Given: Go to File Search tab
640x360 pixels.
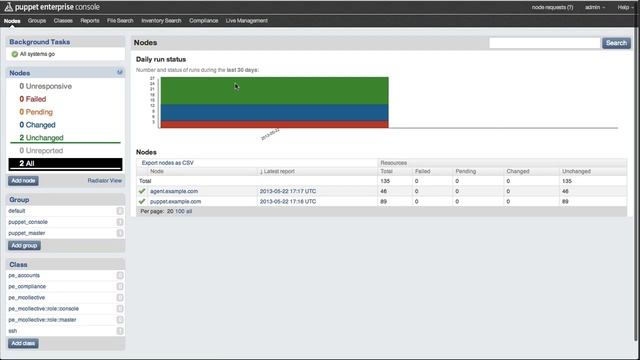Looking at the screenshot, I should pyautogui.click(x=120, y=21).
